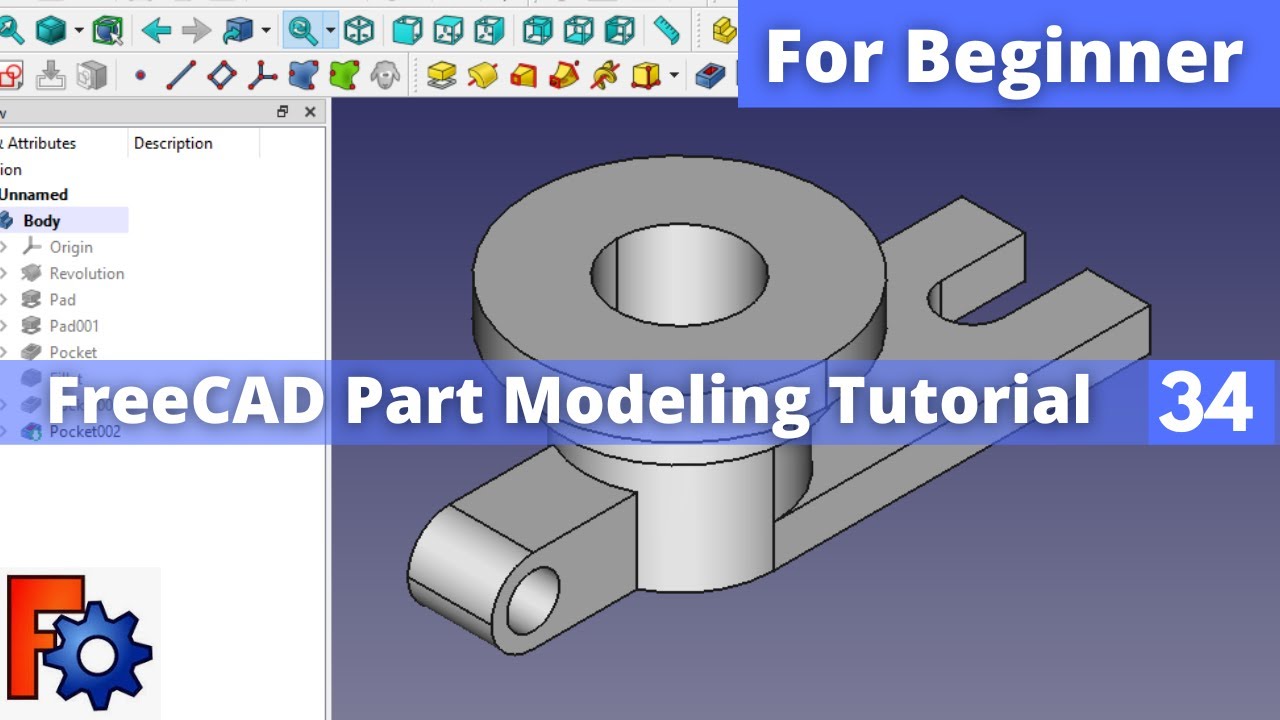Expand the Pad tree node
The height and width of the screenshot is (720, 1280).
tap(5, 299)
